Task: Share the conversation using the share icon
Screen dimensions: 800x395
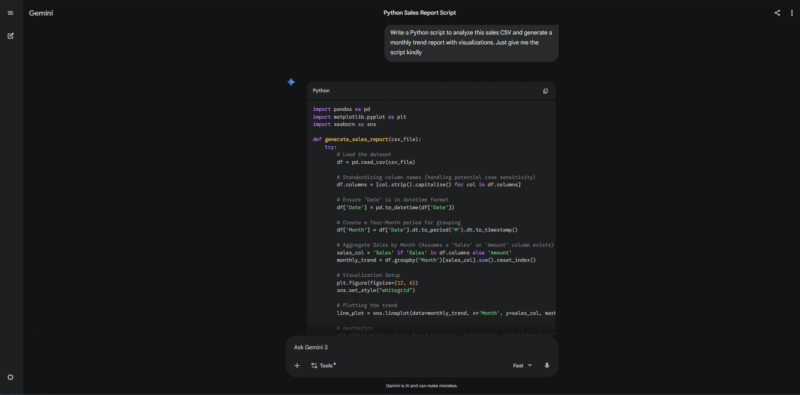Action: click(777, 13)
